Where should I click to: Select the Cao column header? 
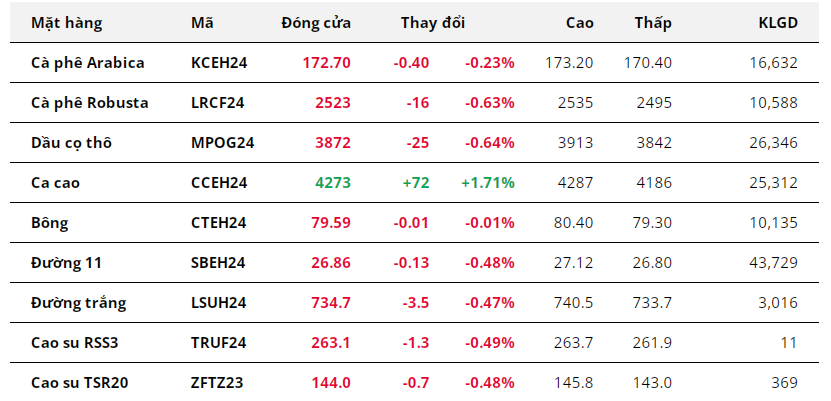pyautogui.click(x=579, y=22)
